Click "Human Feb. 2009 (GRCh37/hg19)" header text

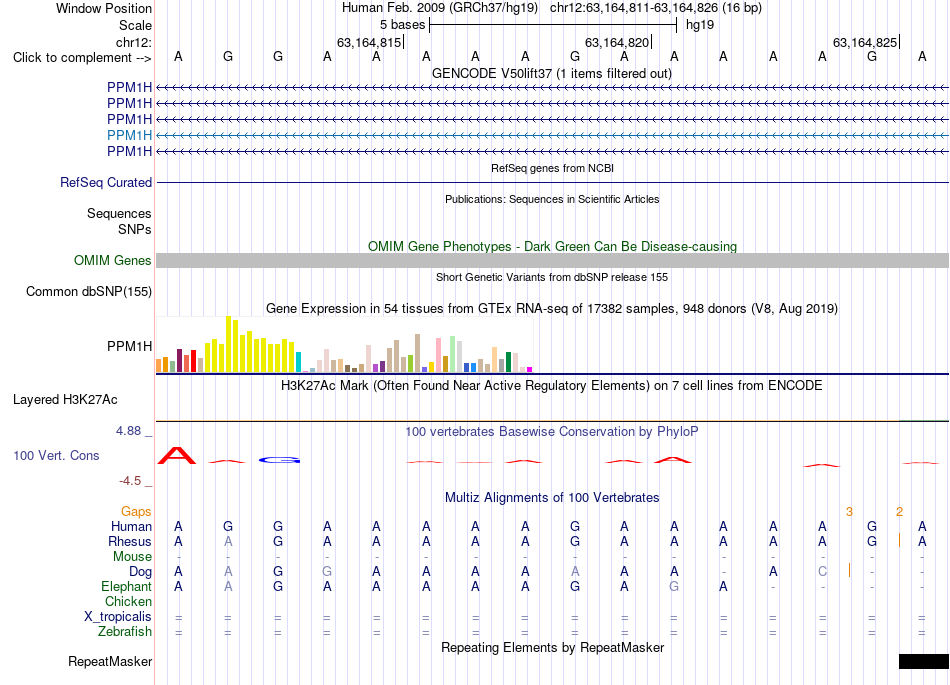tap(440, 8)
